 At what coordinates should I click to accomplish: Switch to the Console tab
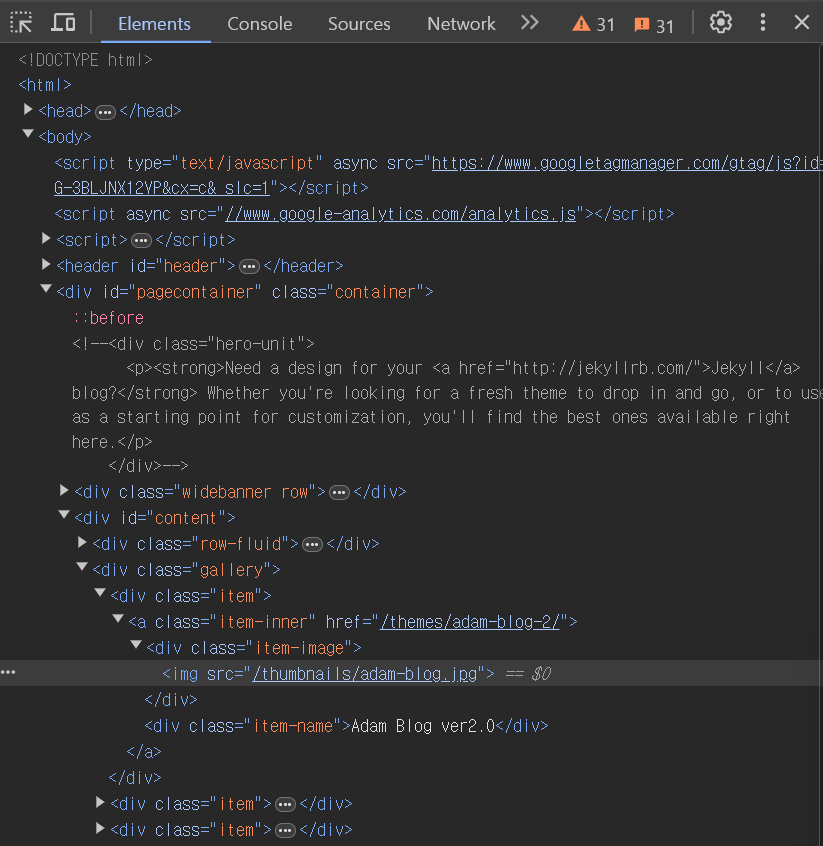[260, 24]
